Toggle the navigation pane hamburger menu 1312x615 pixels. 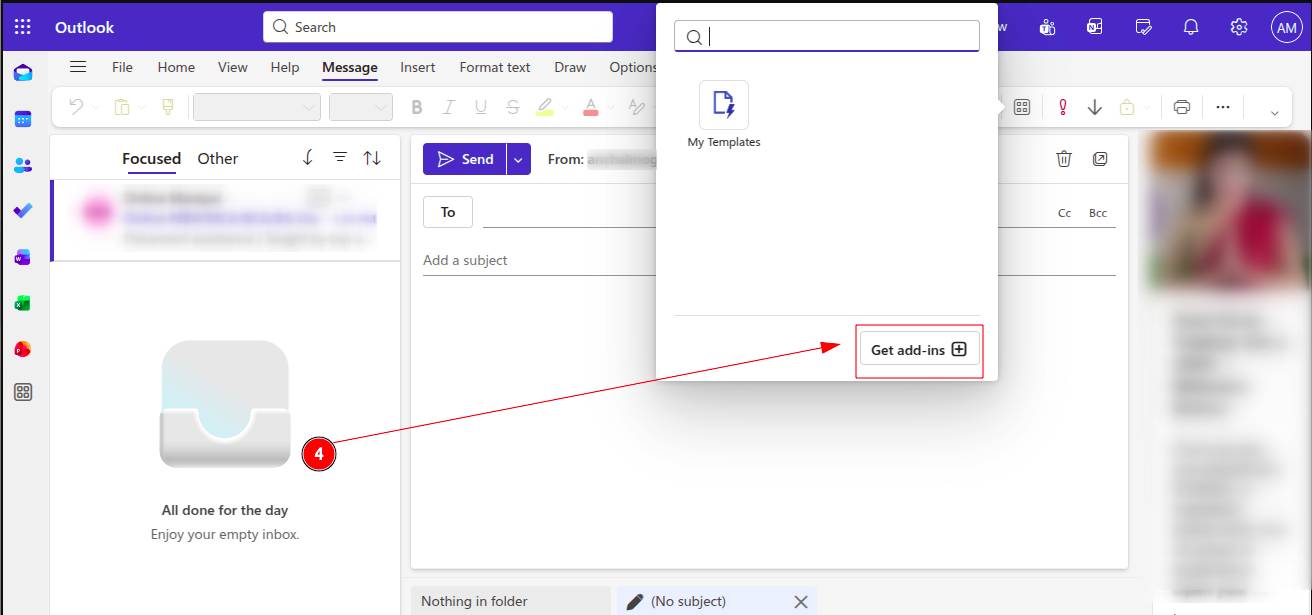coord(78,67)
